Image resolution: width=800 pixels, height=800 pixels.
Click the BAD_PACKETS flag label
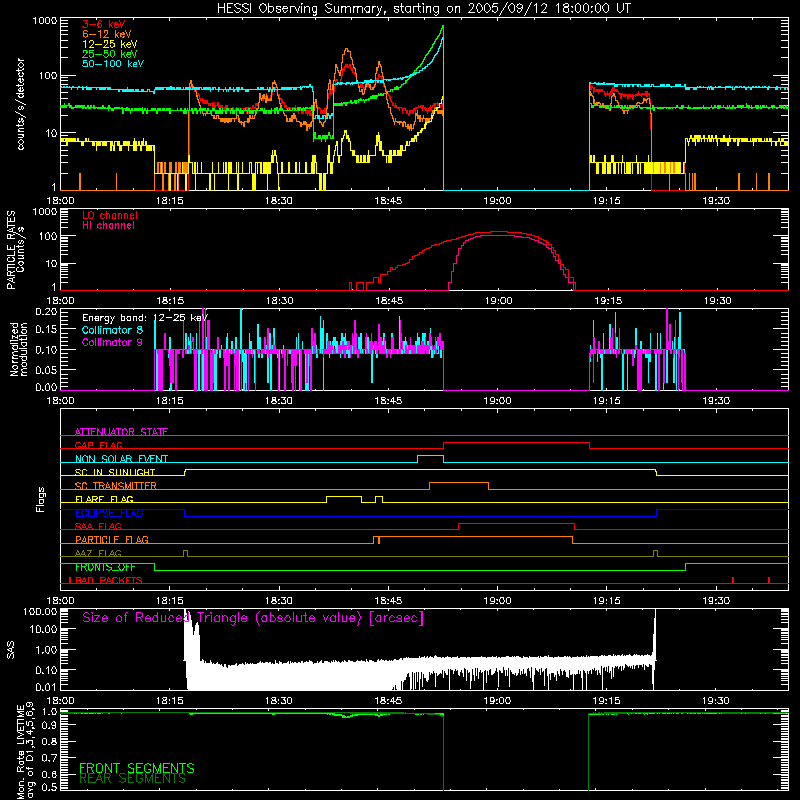pos(108,580)
